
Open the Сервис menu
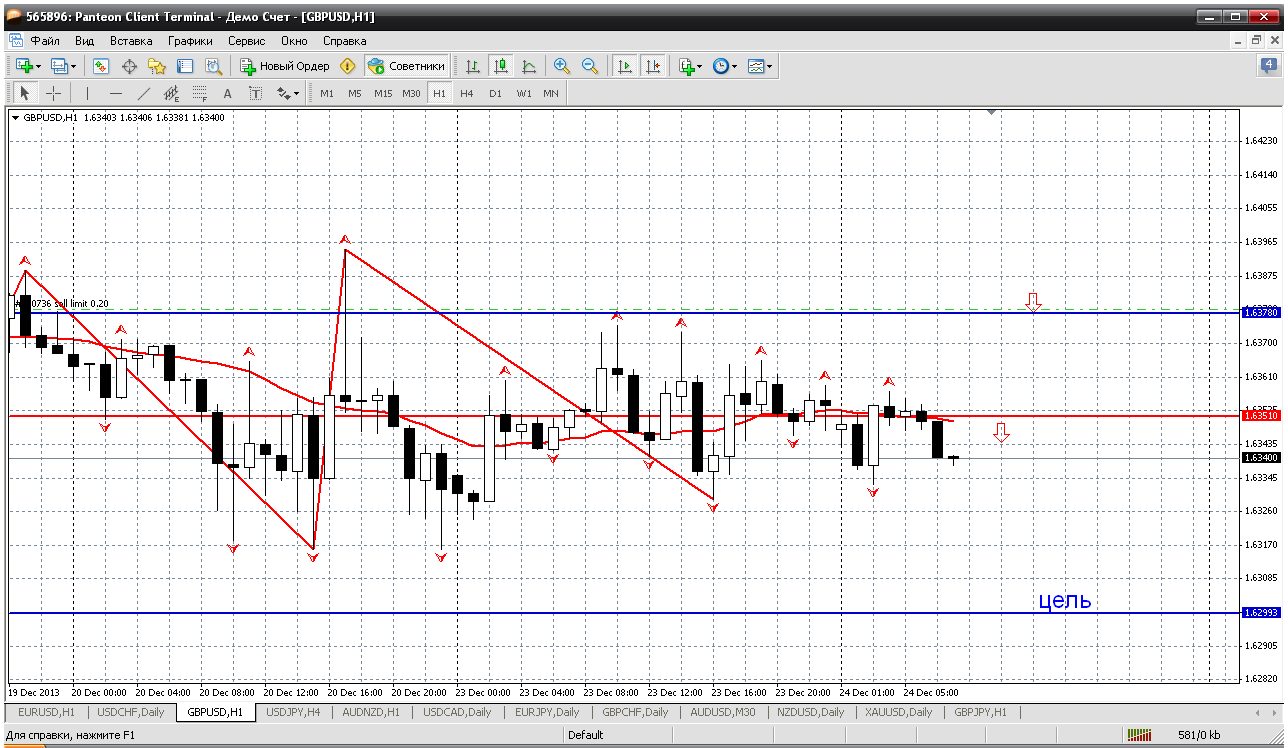246,41
